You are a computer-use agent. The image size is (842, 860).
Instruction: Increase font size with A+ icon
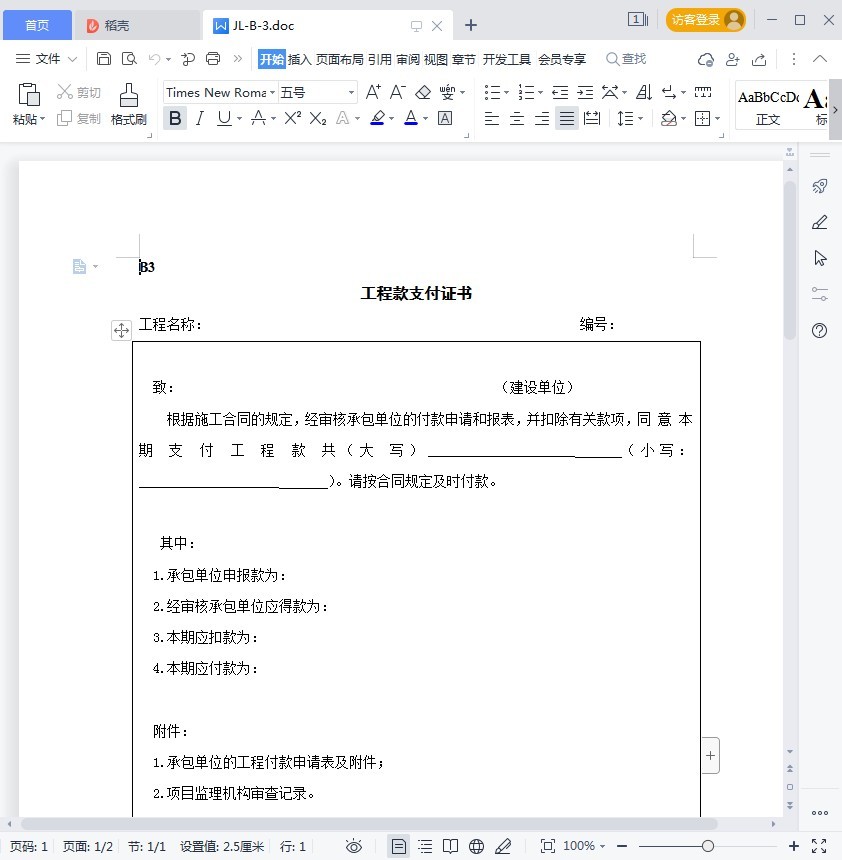pos(373,92)
